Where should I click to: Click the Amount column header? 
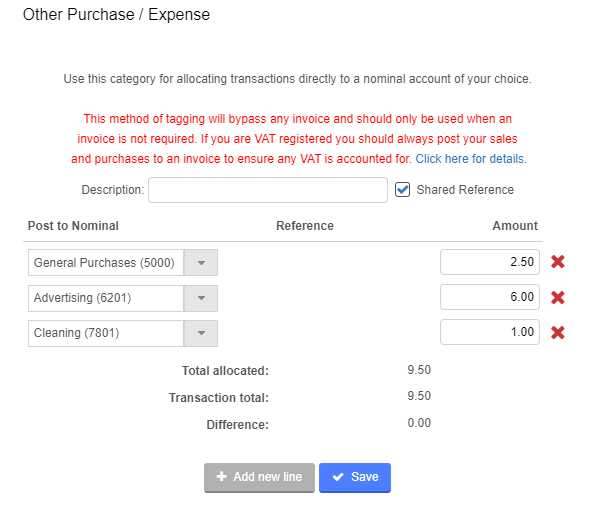point(515,226)
